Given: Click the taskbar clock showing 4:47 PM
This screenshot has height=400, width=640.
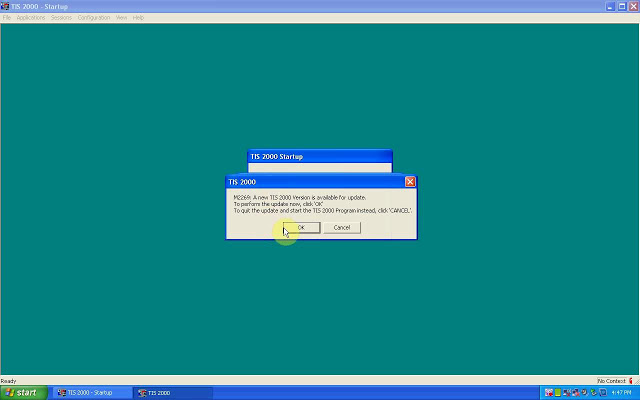Looking at the screenshot, I should click(x=621, y=393).
